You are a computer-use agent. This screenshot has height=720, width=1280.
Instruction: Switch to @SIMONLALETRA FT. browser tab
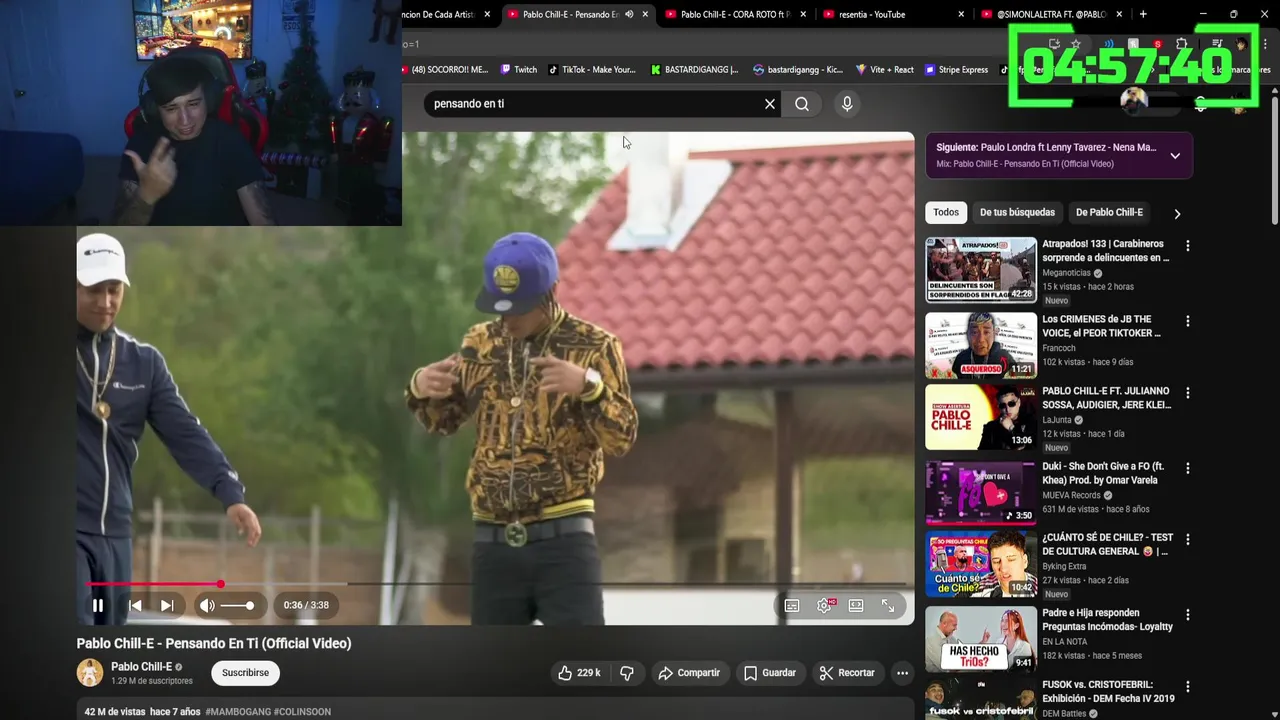pos(1050,14)
